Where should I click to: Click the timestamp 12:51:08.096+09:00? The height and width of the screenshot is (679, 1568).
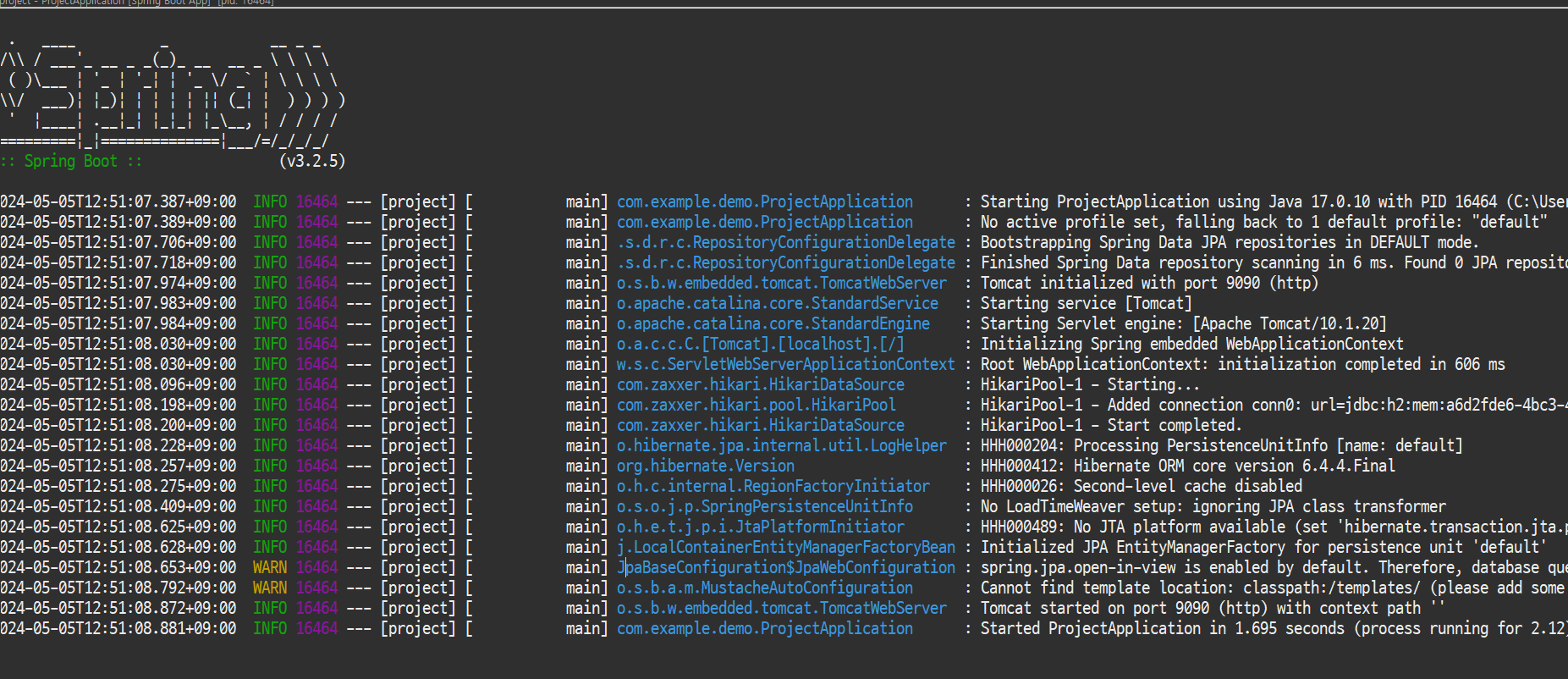(x=118, y=384)
